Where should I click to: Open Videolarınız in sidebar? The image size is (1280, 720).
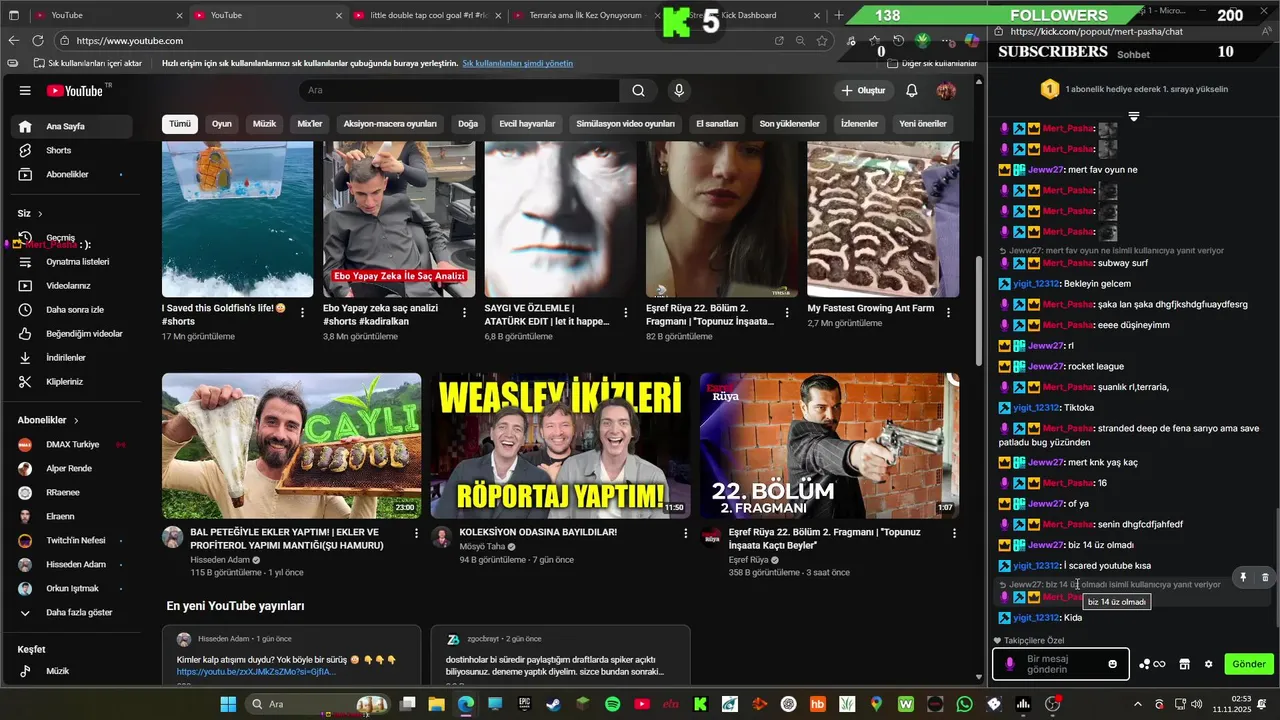(72, 286)
